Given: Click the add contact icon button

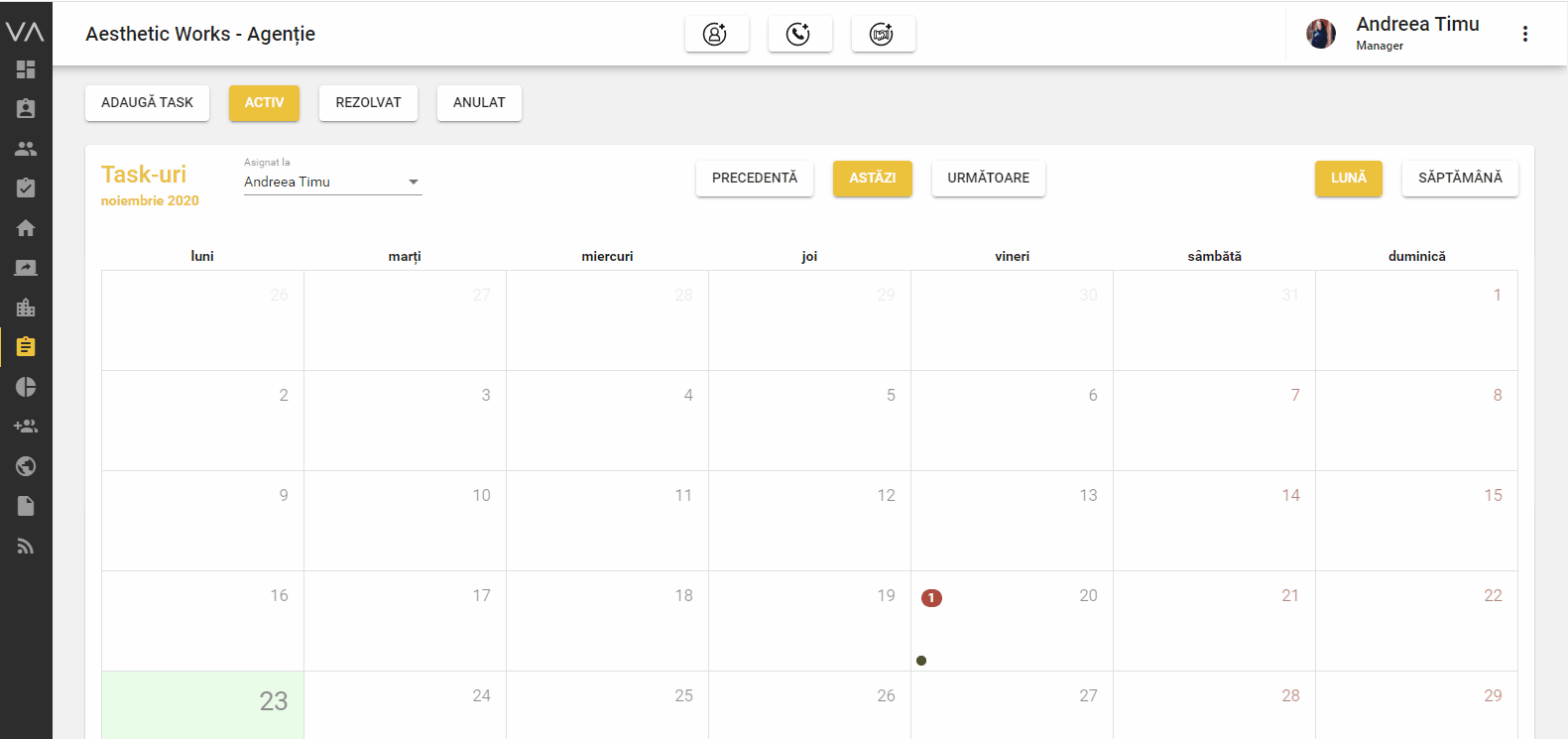Looking at the screenshot, I should pos(715,34).
